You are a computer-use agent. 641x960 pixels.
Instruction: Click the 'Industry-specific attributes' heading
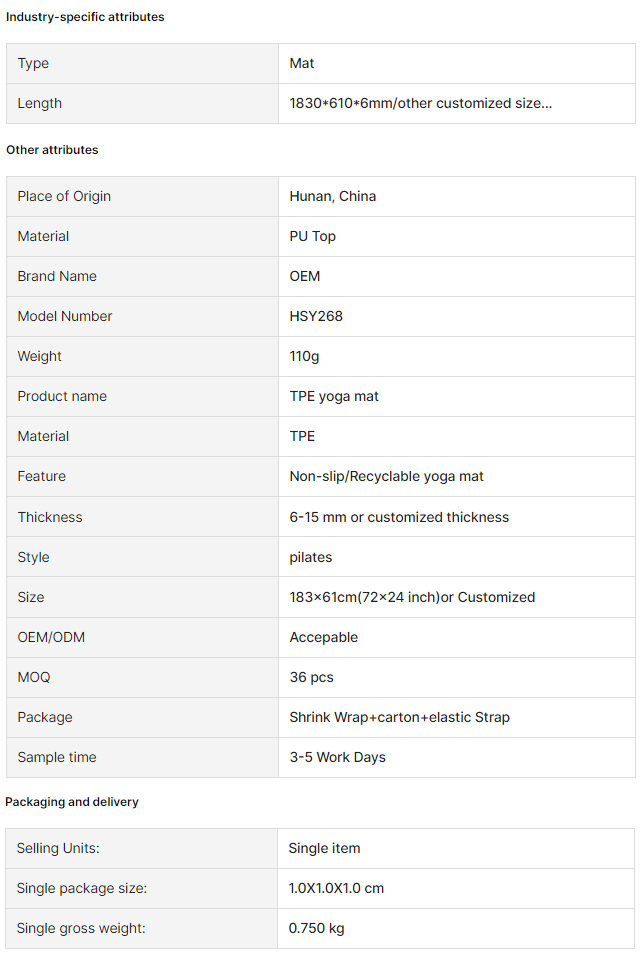(85, 17)
